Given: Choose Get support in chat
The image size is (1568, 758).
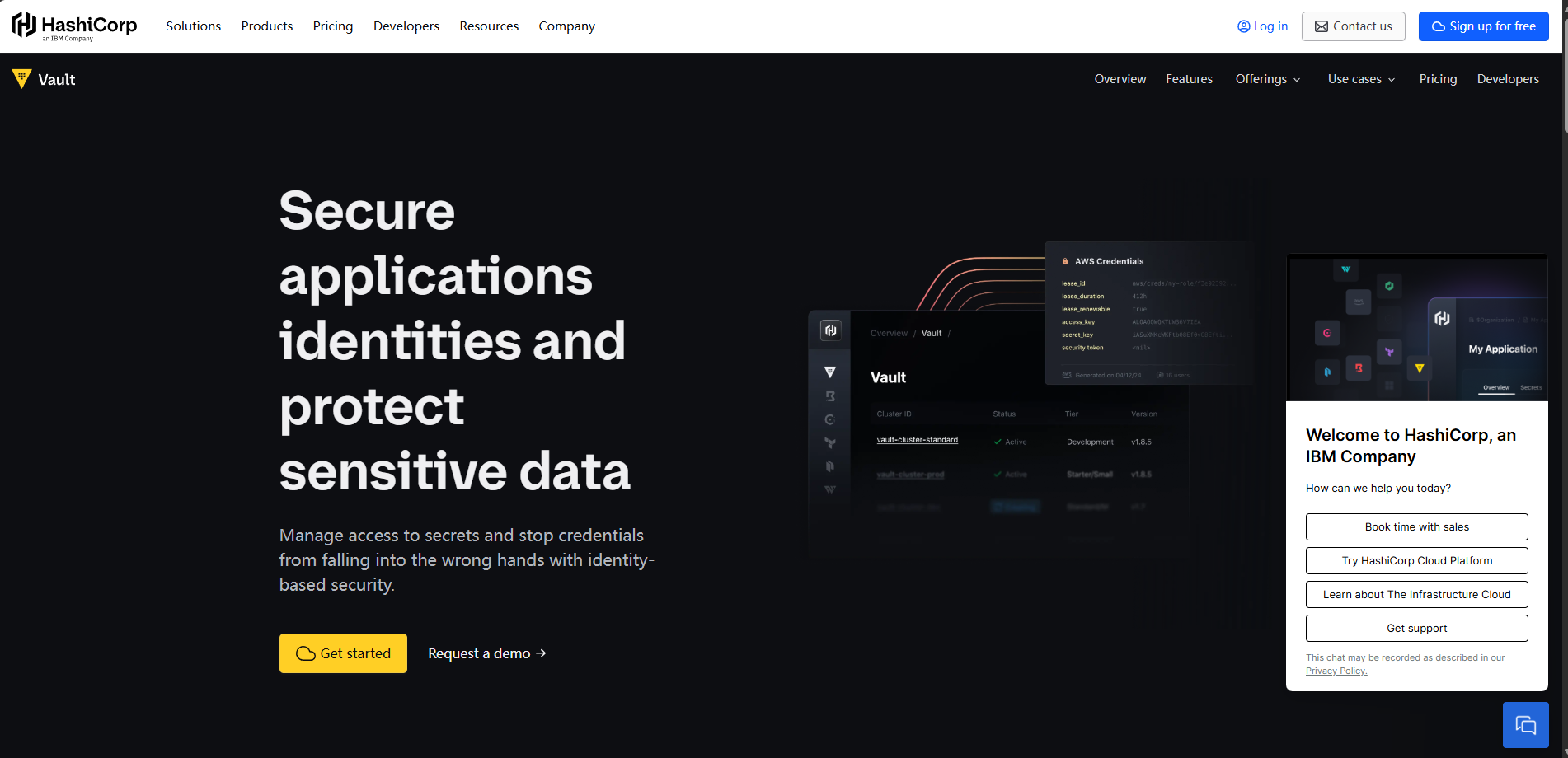Looking at the screenshot, I should point(1416,629).
